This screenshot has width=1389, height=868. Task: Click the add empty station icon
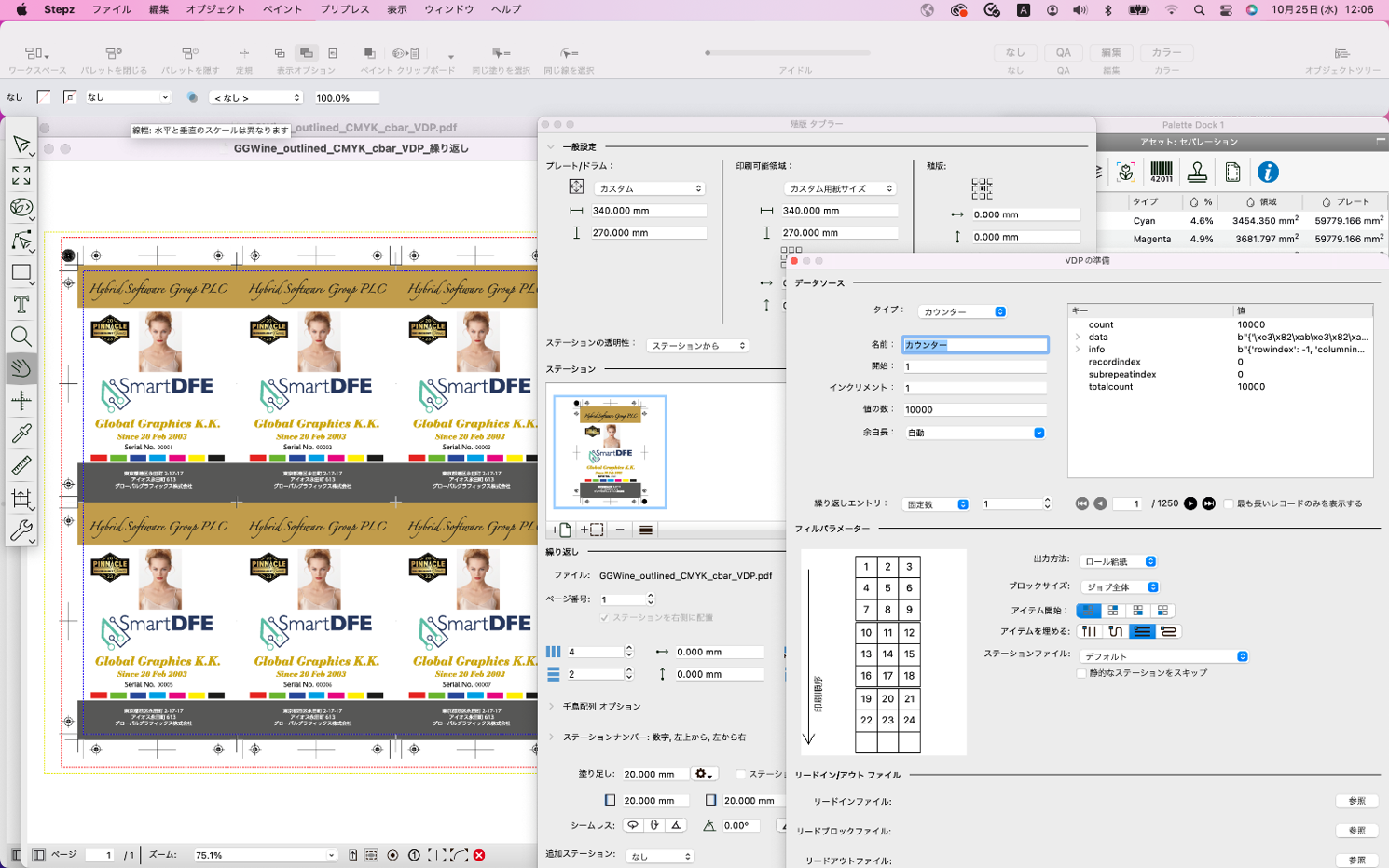[593, 530]
